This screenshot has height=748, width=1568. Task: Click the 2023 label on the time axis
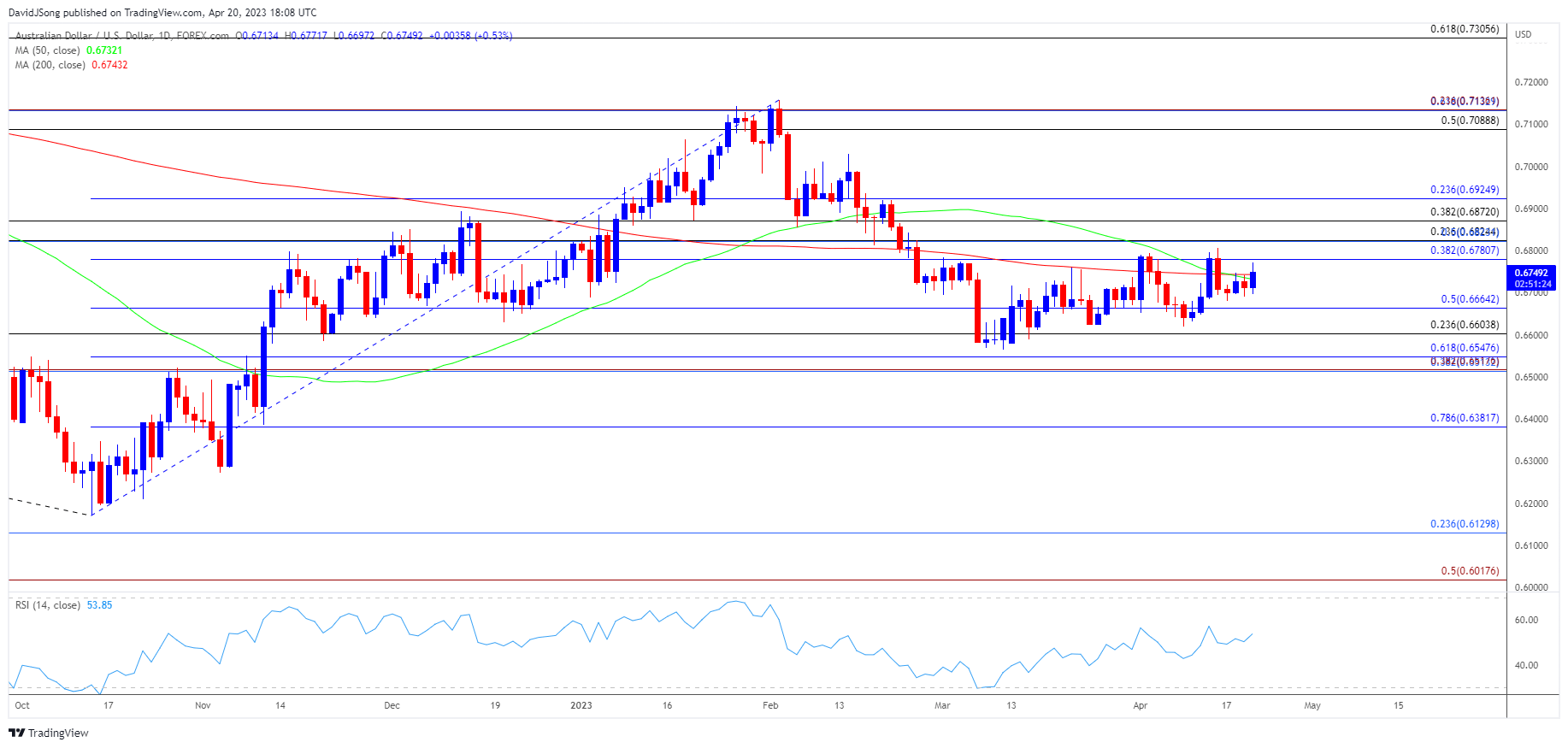(x=581, y=705)
